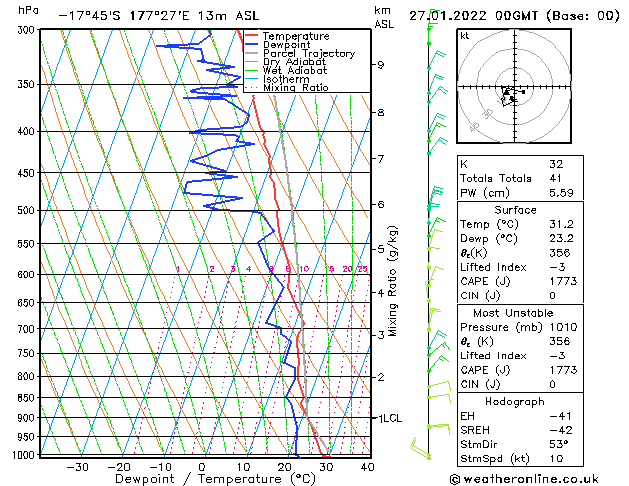
Task: Click the 9 km altitude label
Action: point(381,65)
